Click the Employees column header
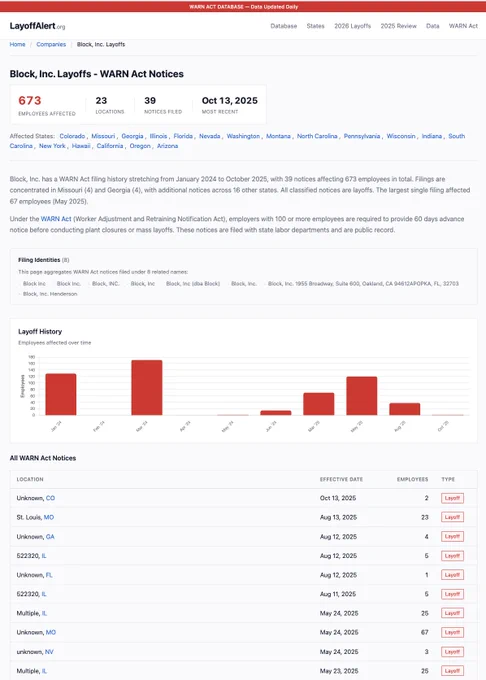486x680 pixels. (412, 480)
